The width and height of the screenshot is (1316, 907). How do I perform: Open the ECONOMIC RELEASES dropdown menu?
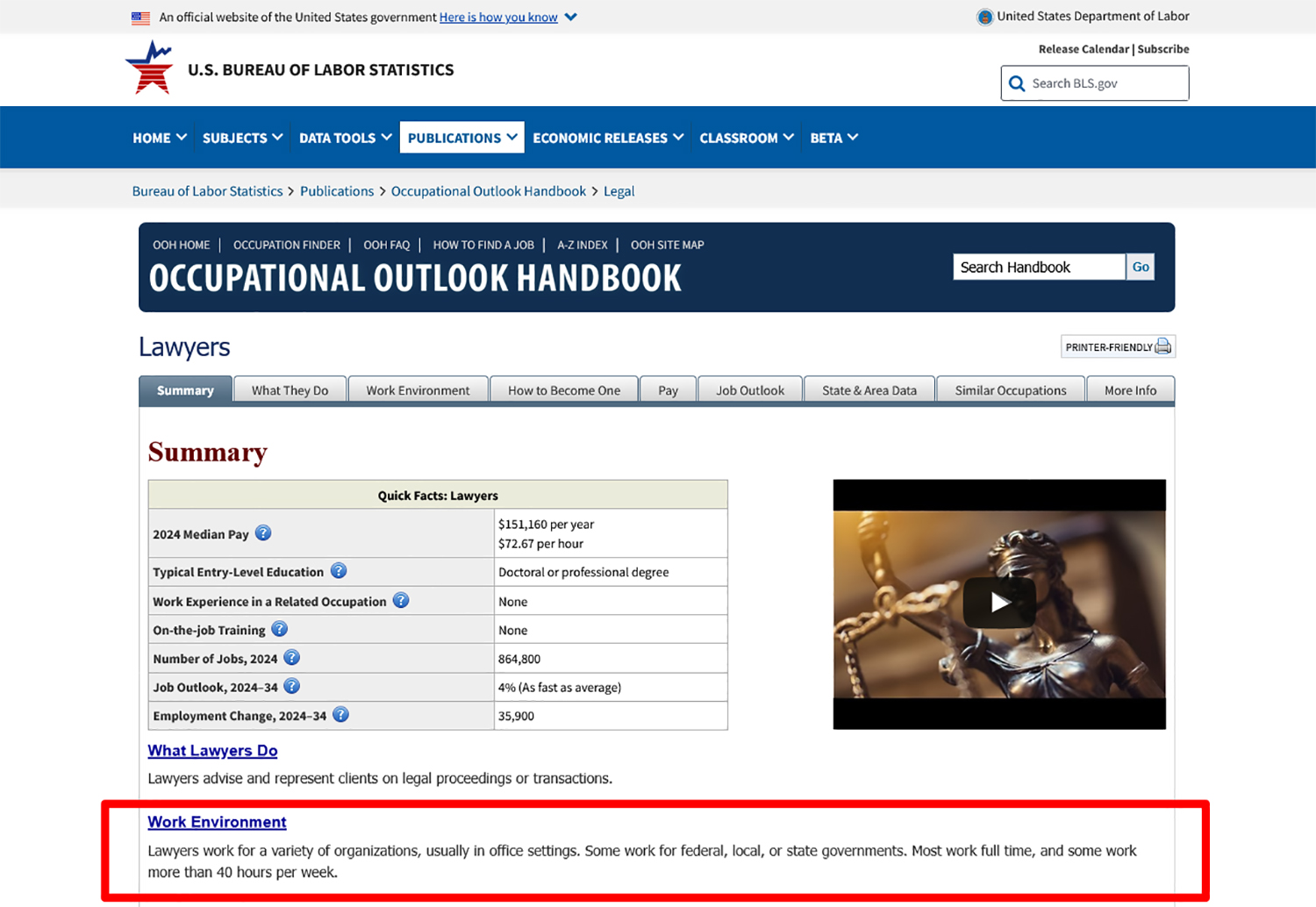[x=607, y=138]
